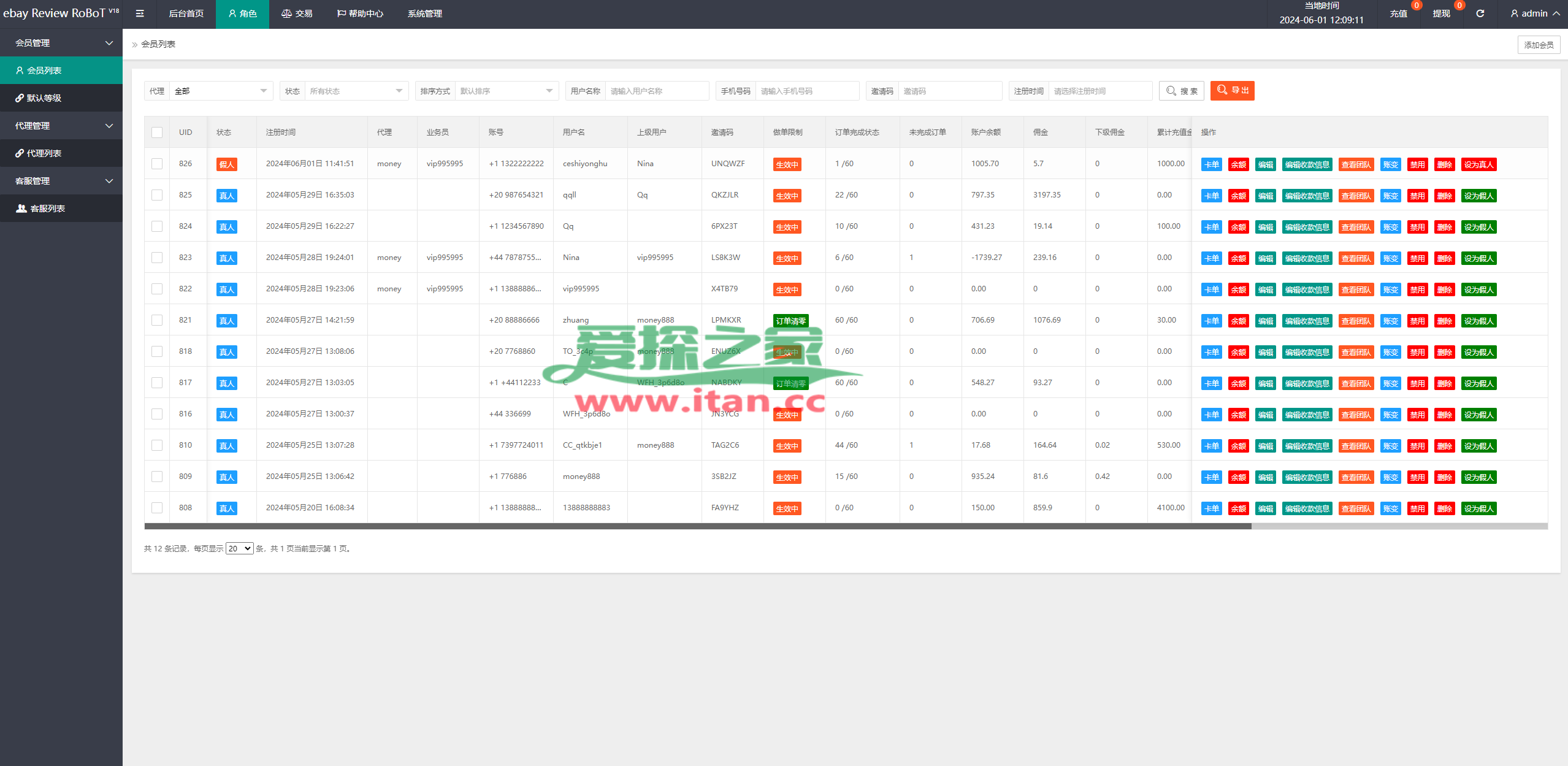Screen dimensions: 1568x766
Task: Click the table horizontal scrollbar
Action: (x=698, y=526)
